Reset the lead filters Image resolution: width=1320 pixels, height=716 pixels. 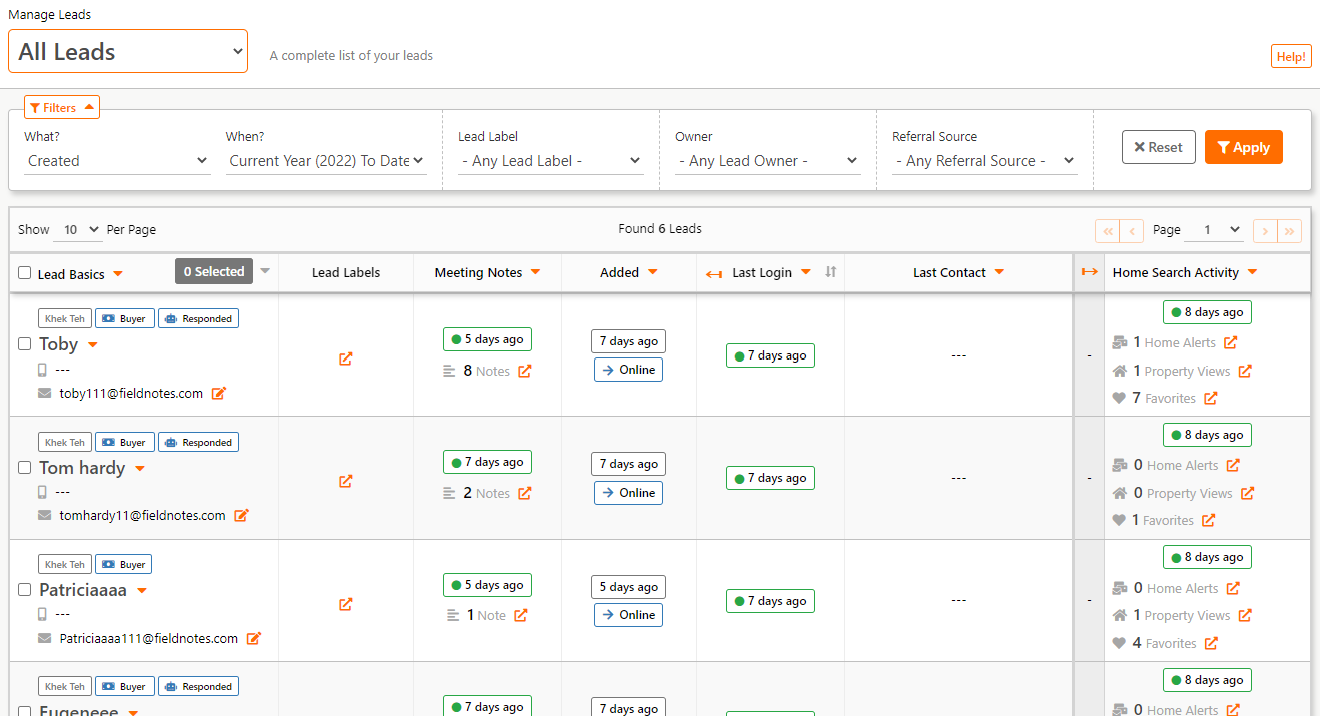(x=1158, y=147)
